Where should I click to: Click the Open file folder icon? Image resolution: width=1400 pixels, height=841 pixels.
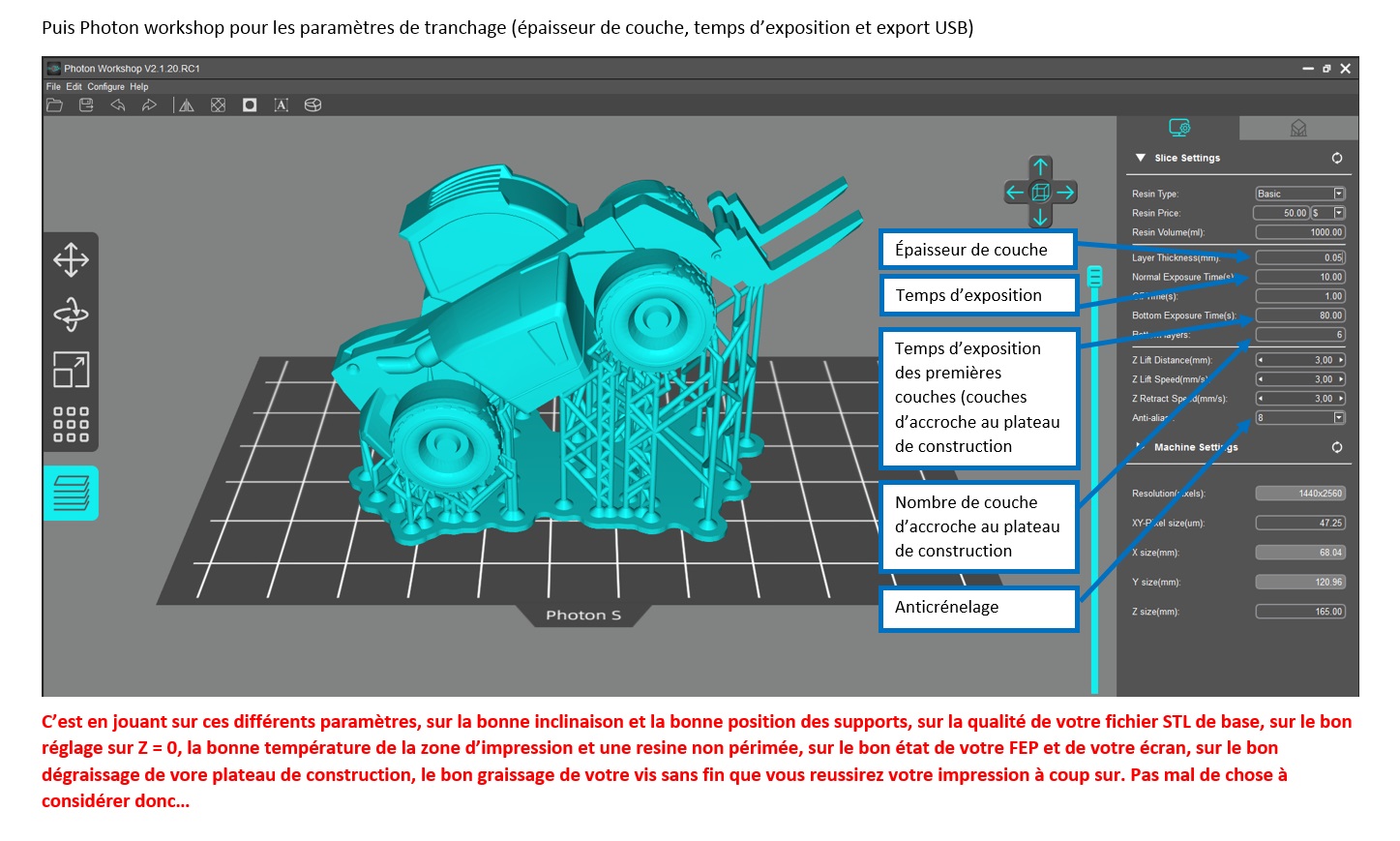coord(55,105)
